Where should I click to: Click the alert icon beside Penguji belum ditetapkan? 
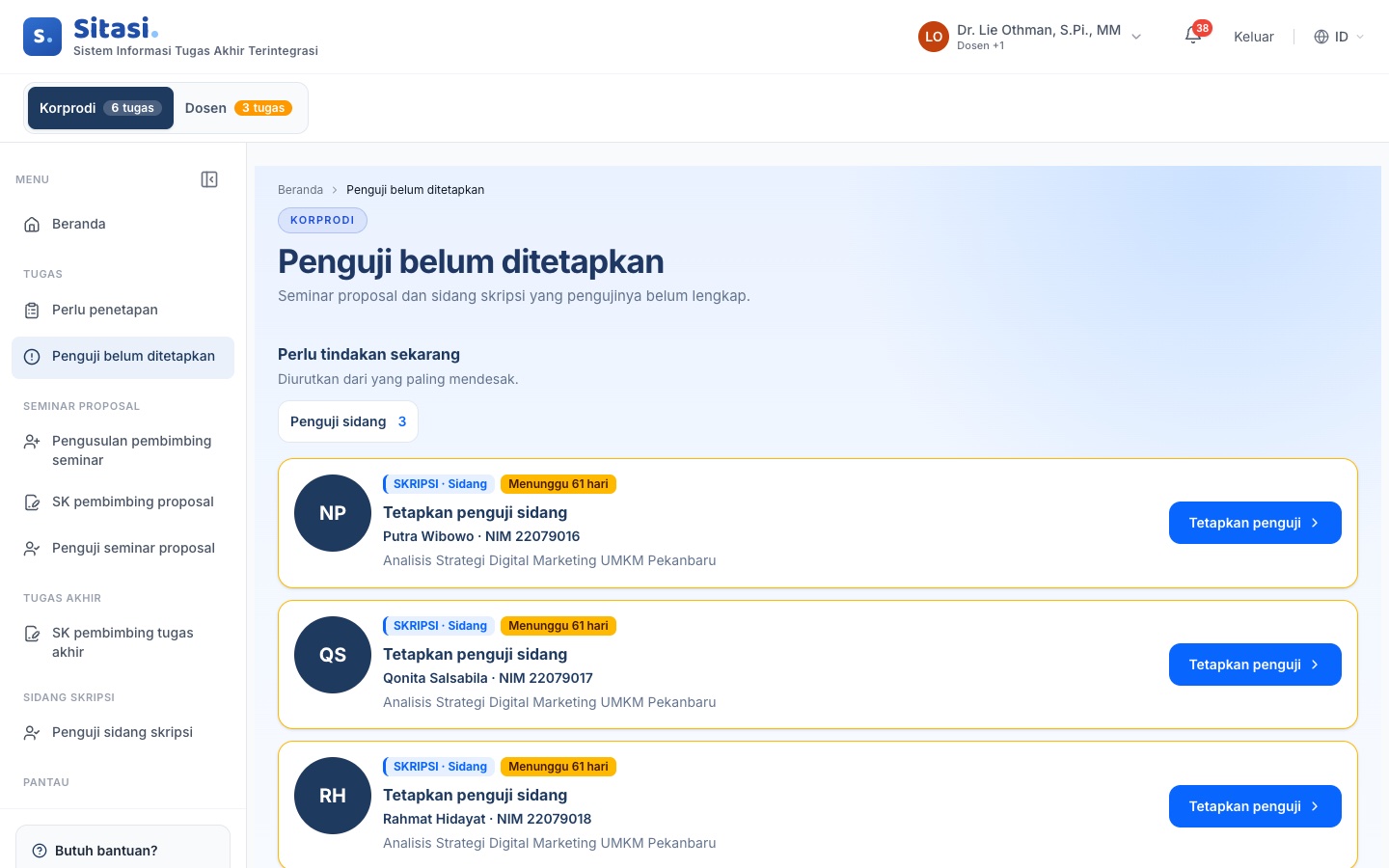click(x=32, y=356)
